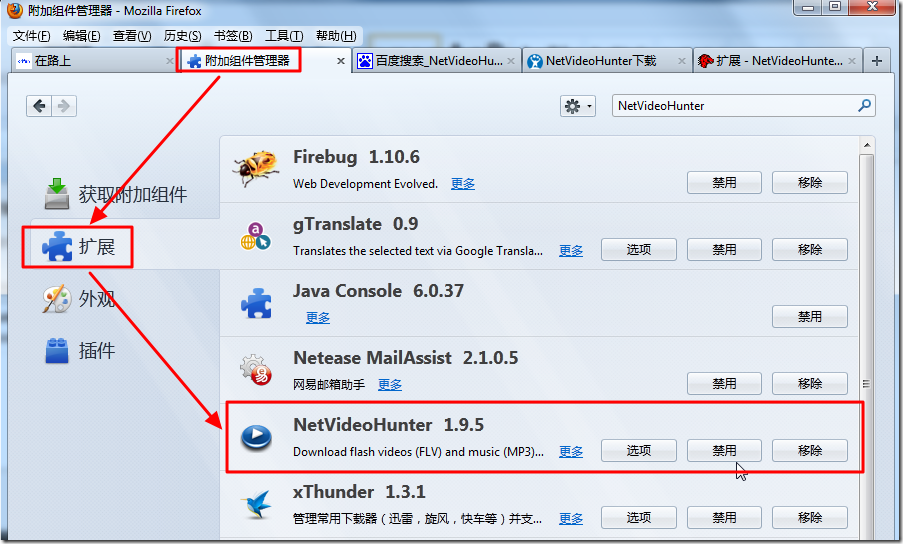The width and height of the screenshot is (903, 544).
Task: Open the 历史(S) menu
Action: tap(182, 36)
